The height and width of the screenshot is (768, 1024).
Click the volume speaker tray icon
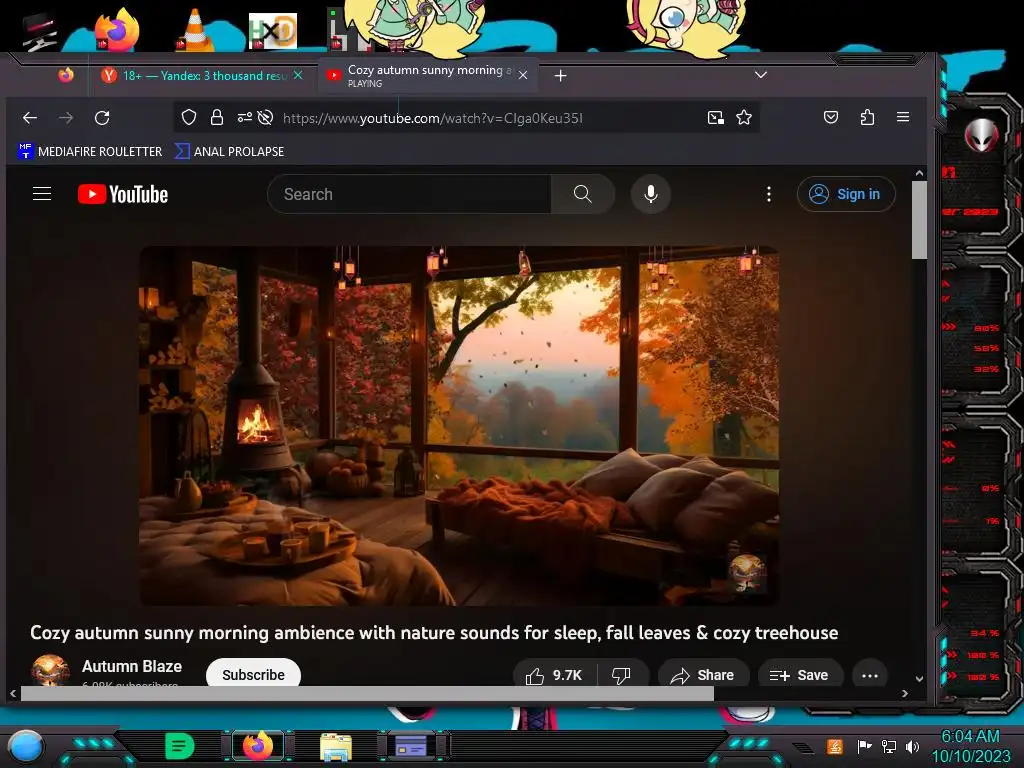click(912, 746)
